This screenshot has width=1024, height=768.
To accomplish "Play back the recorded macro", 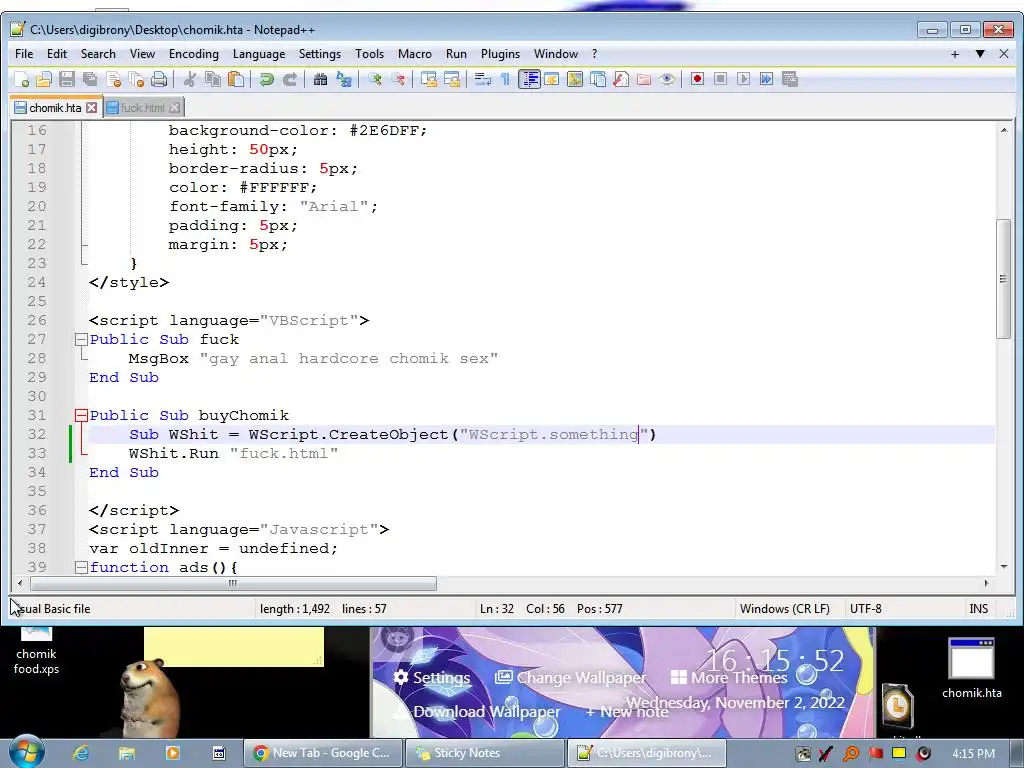I will (x=743, y=79).
